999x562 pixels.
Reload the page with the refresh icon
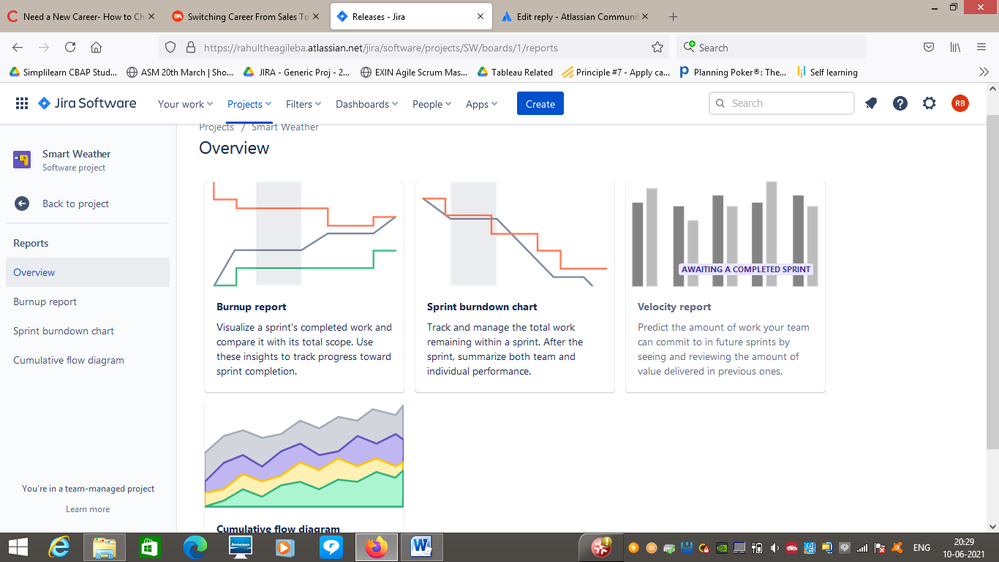click(70, 47)
